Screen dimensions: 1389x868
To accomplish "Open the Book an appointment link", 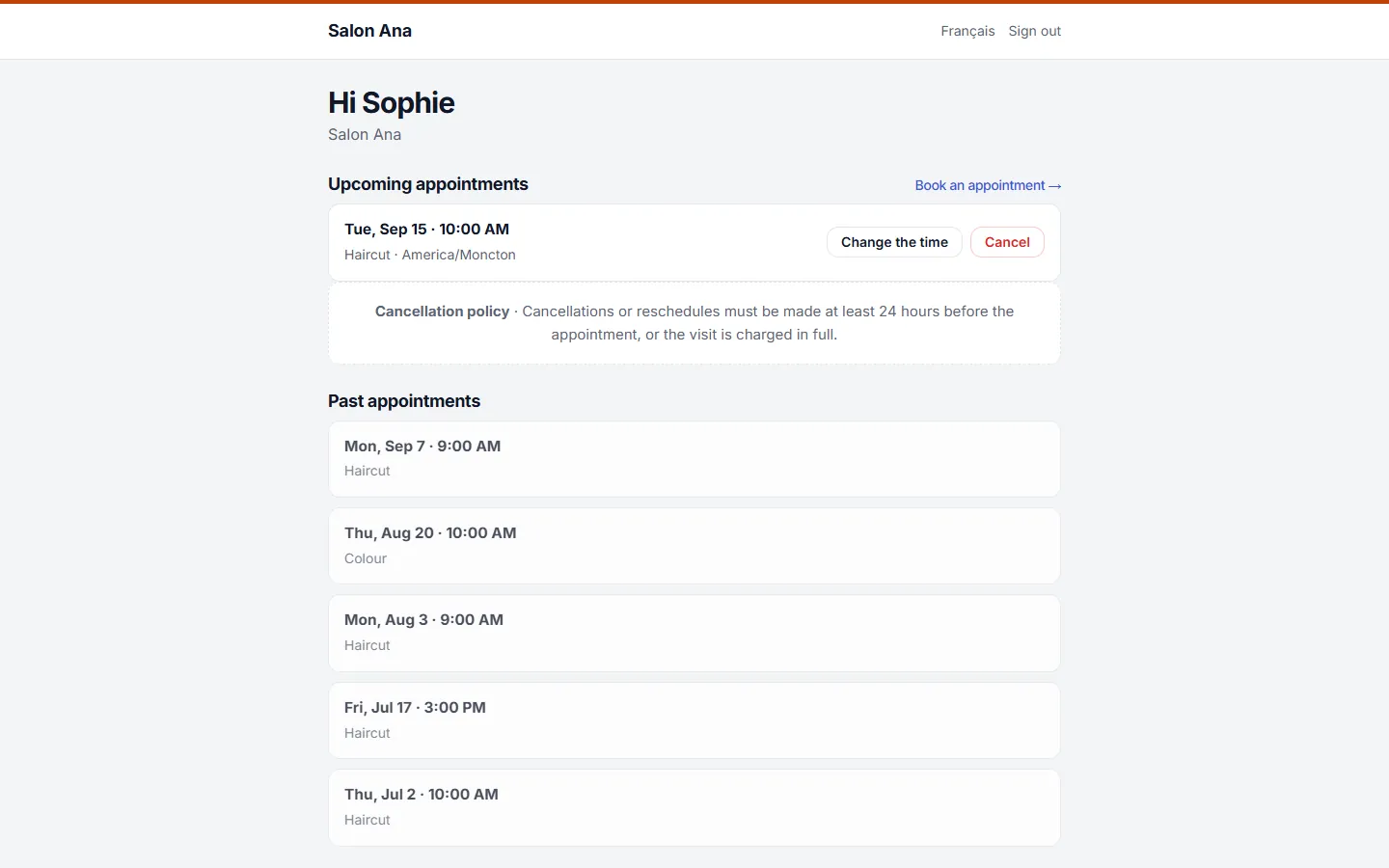I will [988, 185].
